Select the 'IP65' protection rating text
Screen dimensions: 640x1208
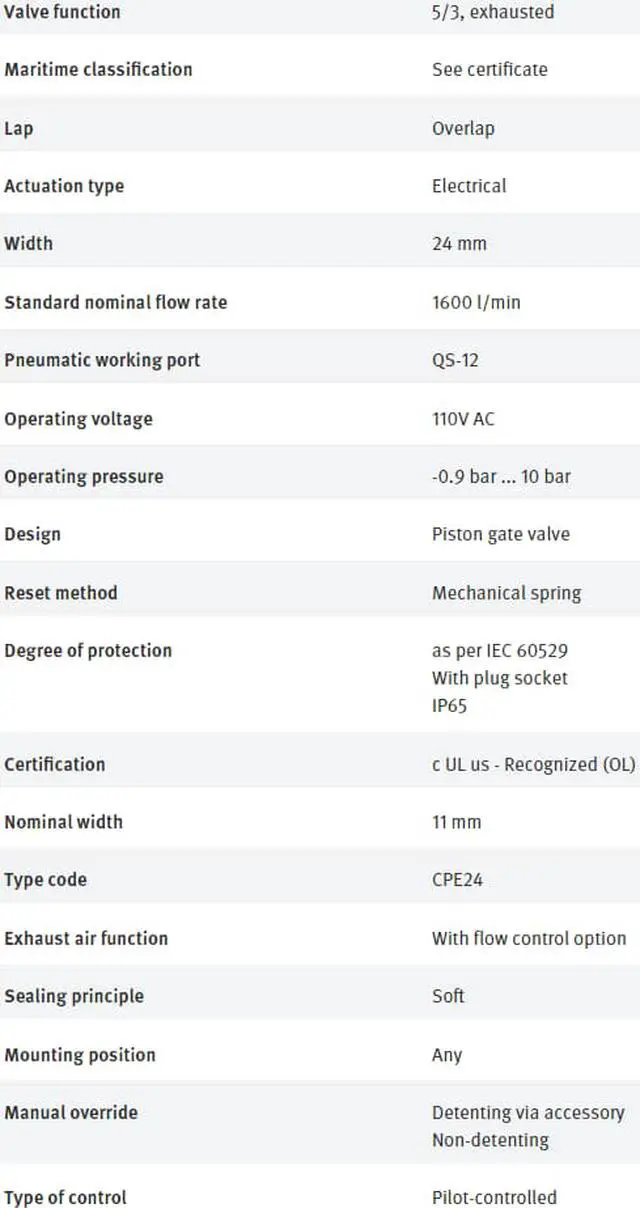tap(449, 705)
